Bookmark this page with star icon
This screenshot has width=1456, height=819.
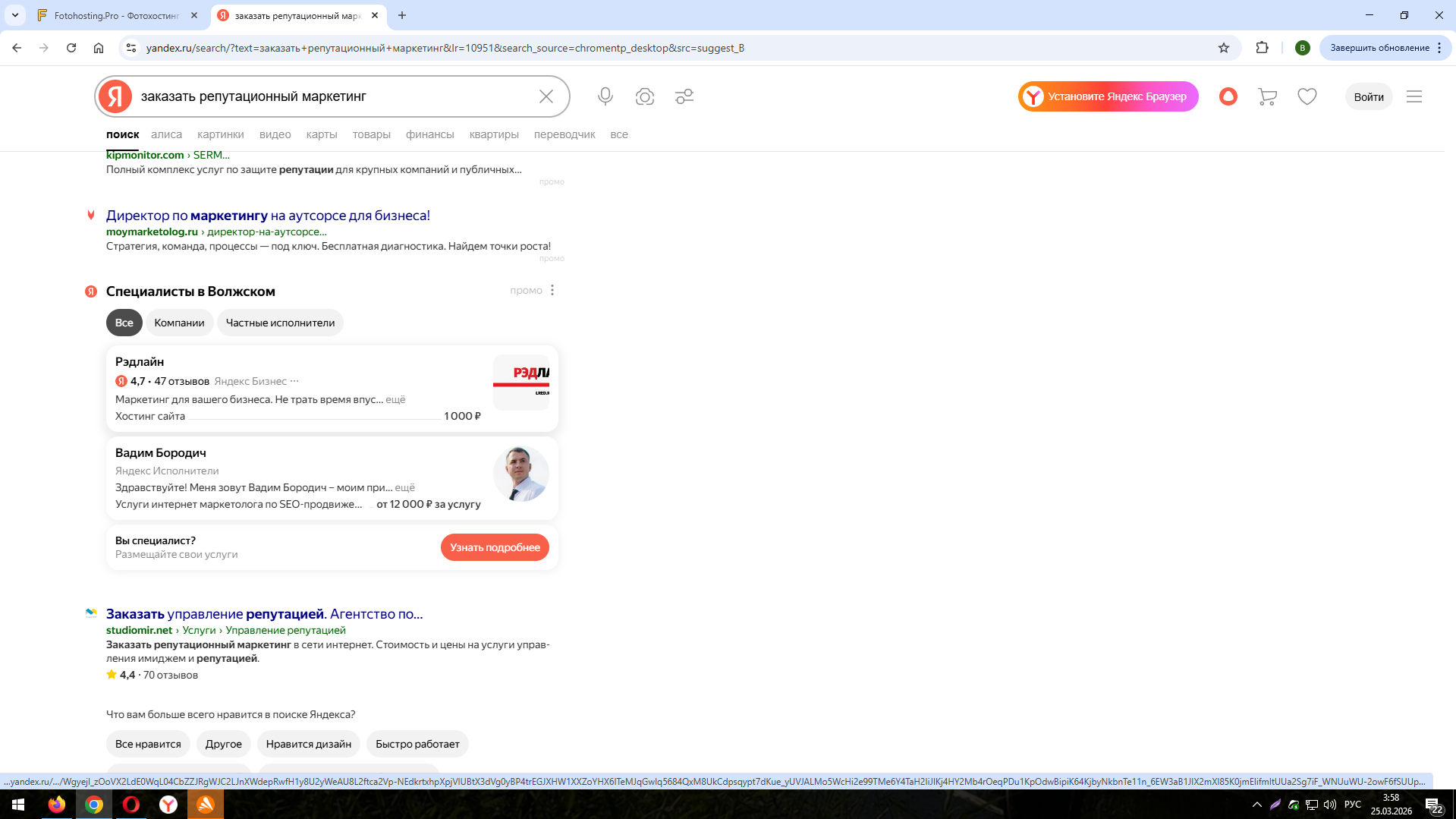click(x=1224, y=48)
